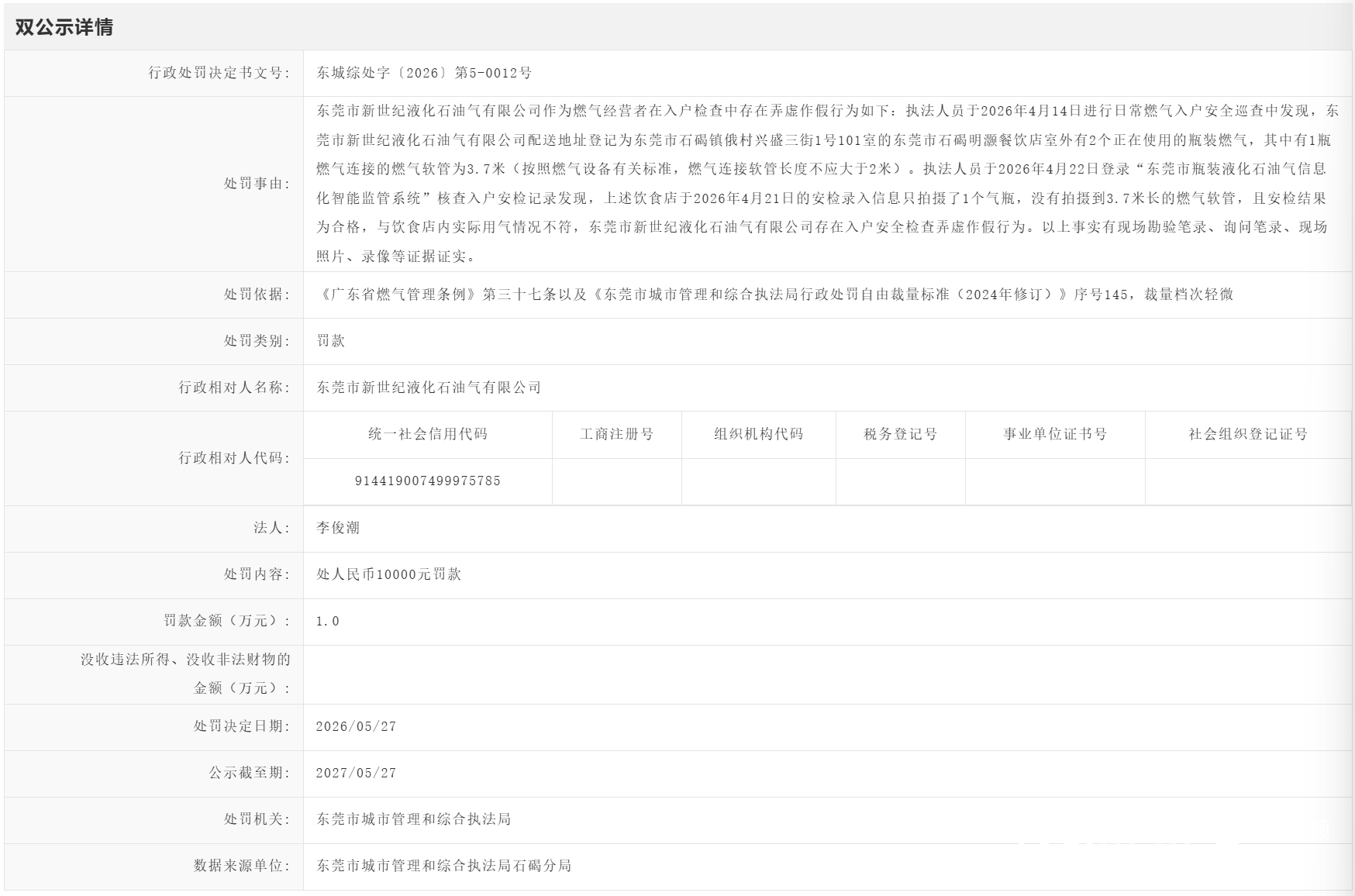Click the 没收违法所得 amount label
Screen dimensions: 1355x896
click(185, 674)
